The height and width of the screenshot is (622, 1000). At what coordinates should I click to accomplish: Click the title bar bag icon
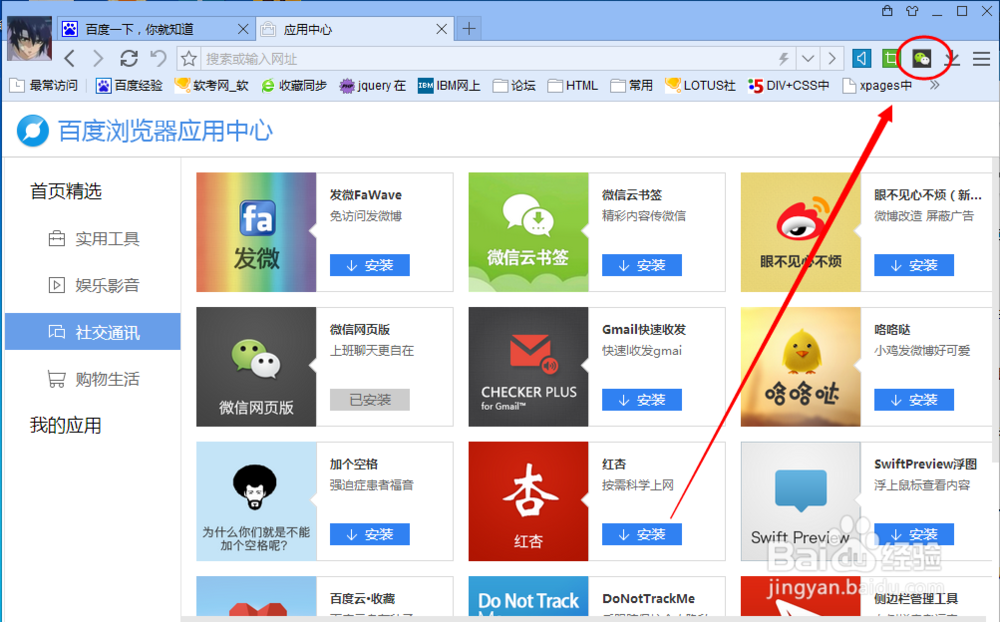pyautogui.click(x=887, y=10)
